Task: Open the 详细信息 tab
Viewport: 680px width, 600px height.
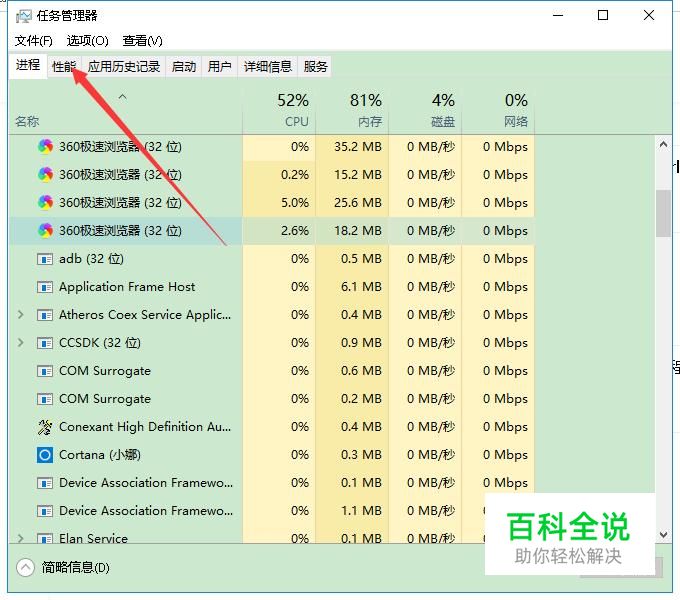Action: pyautogui.click(x=268, y=67)
